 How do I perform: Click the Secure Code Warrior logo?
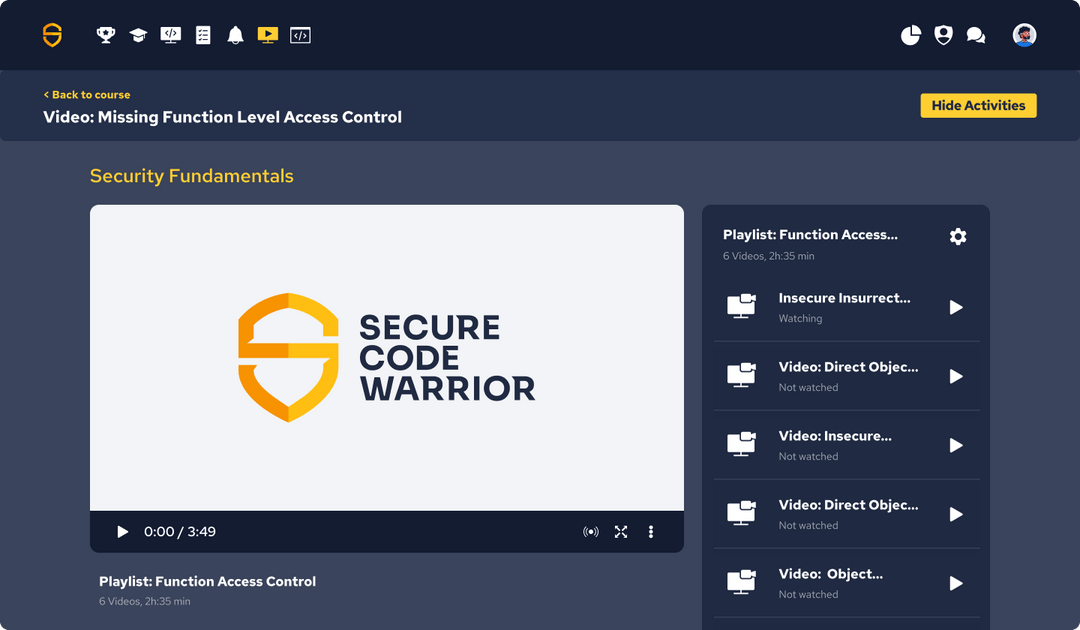click(x=50, y=34)
